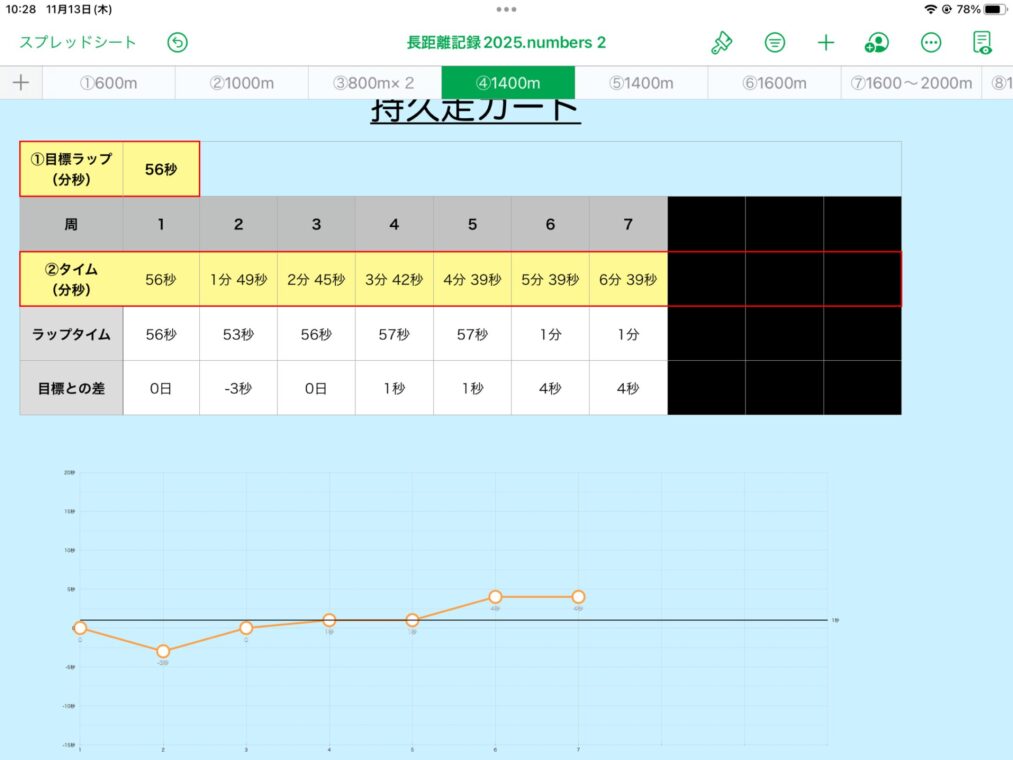The width and height of the screenshot is (1013, 760).
Task: Open the ③800m×2 sheet tab
Action: tap(374, 83)
